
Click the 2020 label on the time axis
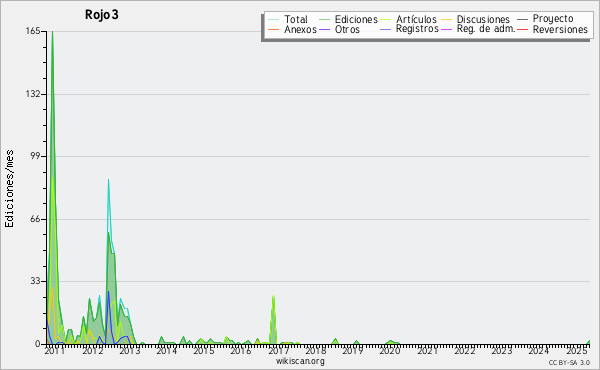click(390, 350)
